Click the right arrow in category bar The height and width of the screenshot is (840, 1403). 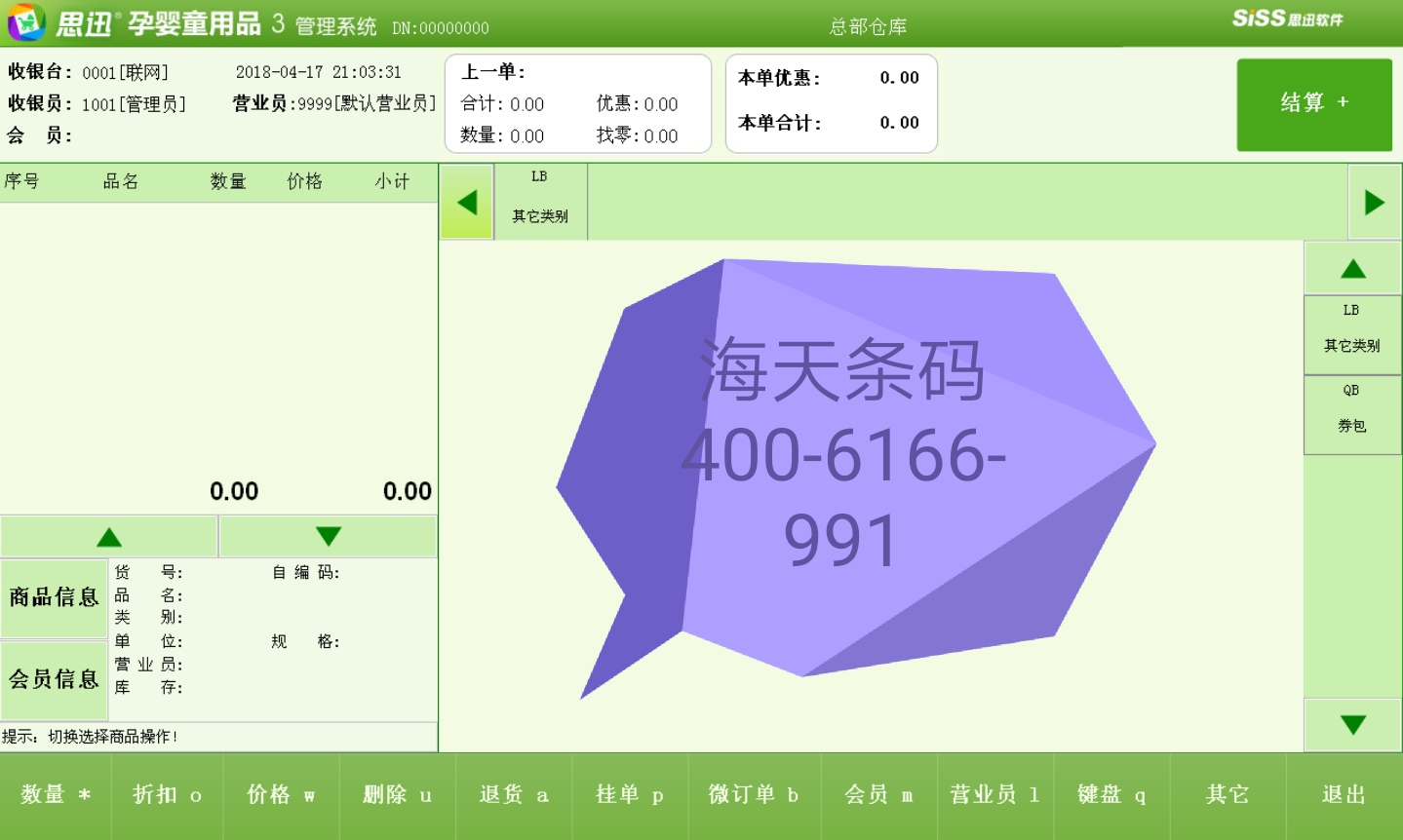click(x=1374, y=203)
